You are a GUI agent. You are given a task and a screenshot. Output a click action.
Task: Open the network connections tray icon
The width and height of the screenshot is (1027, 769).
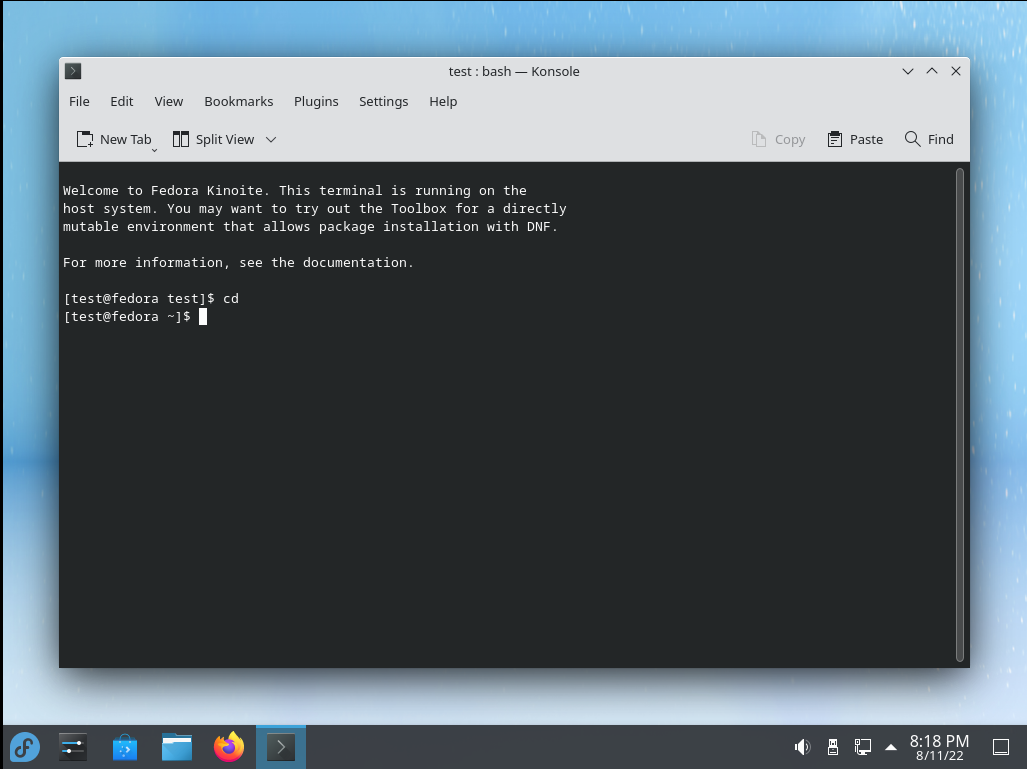(863, 747)
